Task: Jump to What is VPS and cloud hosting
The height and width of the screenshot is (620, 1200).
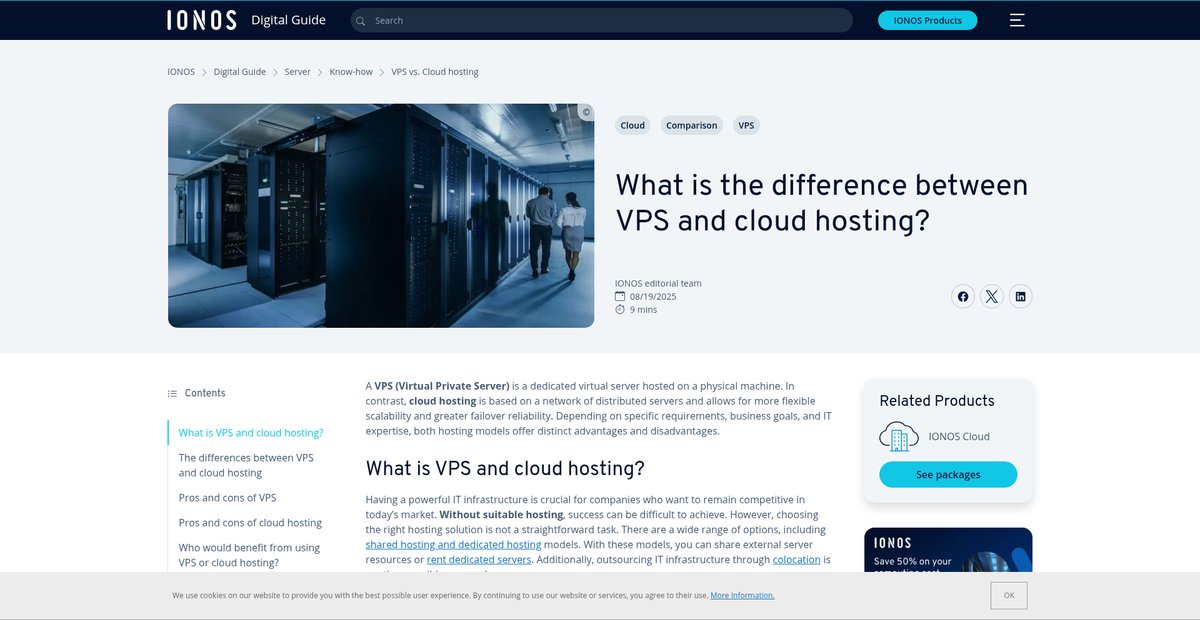Action: 251,433
